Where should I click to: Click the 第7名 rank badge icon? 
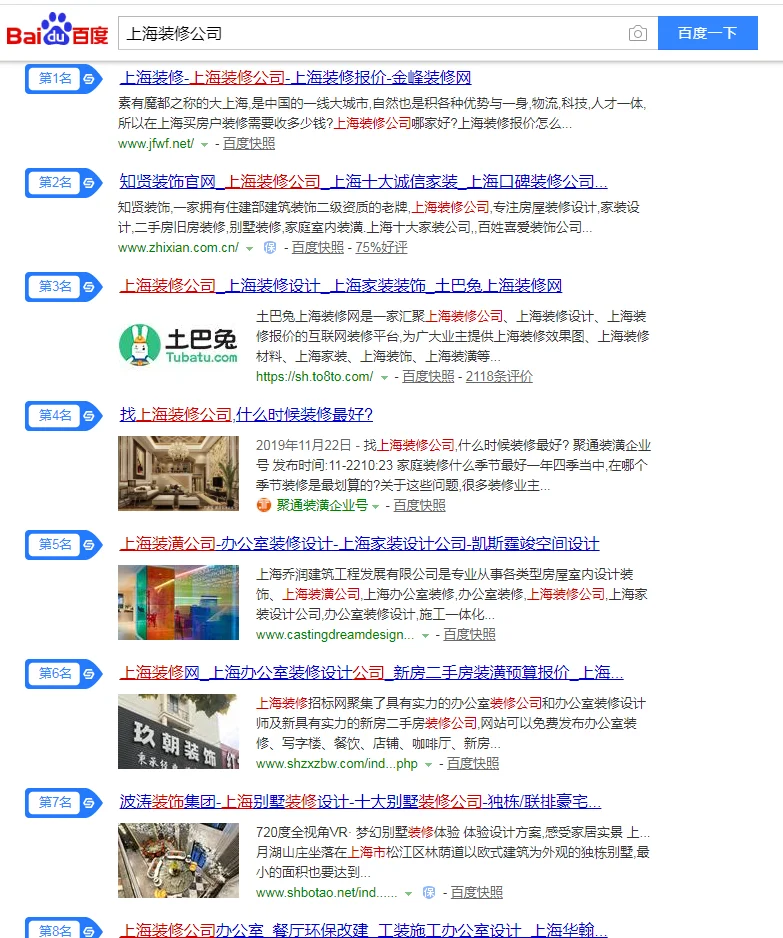63,802
